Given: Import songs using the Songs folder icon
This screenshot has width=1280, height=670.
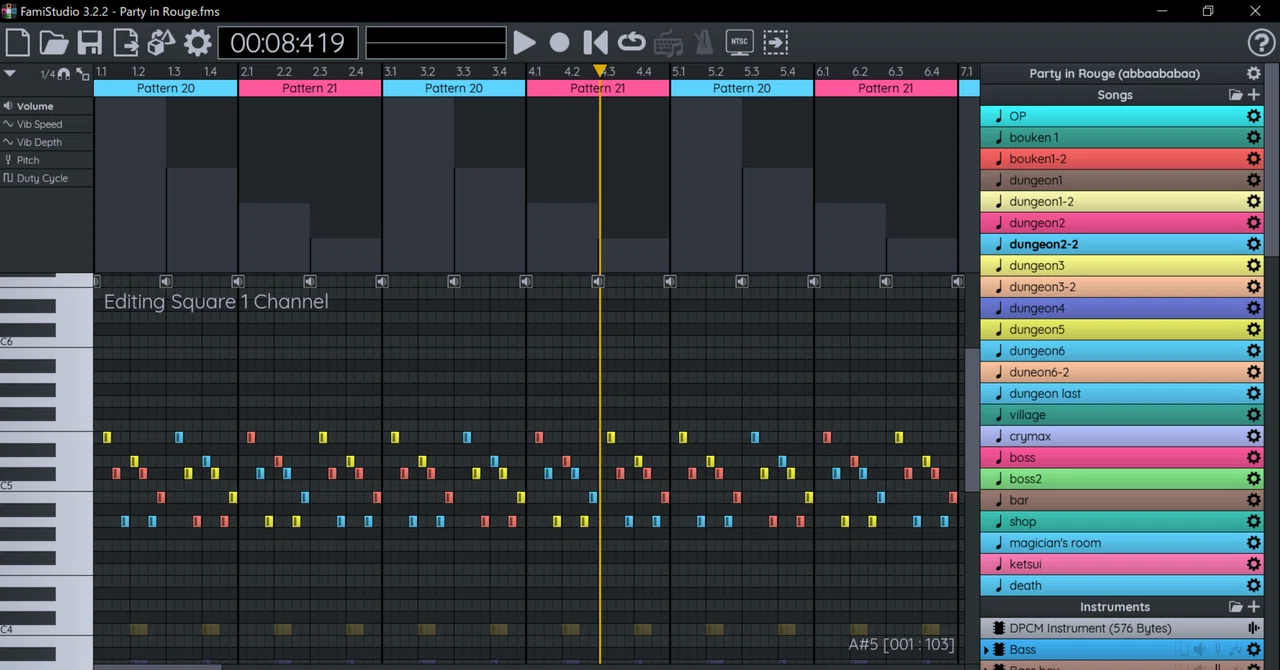Looking at the screenshot, I should tap(1236, 95).
